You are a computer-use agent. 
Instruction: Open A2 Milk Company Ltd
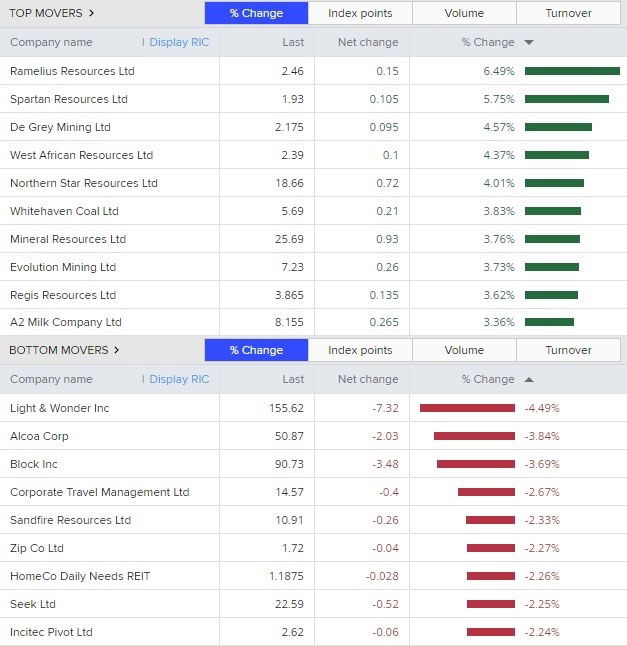[x=66, y=322]
